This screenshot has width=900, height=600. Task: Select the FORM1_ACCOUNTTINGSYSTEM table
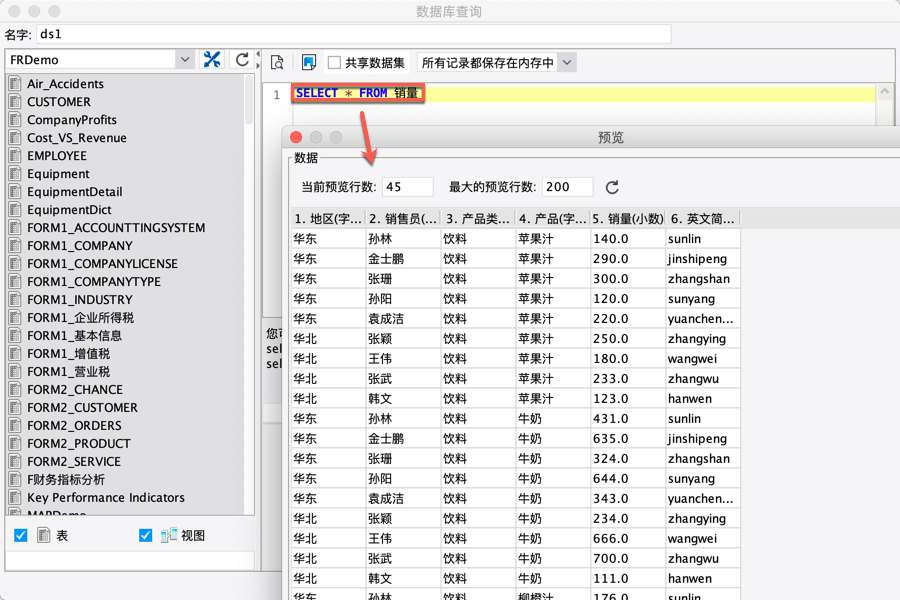click(x=116, y=227)
